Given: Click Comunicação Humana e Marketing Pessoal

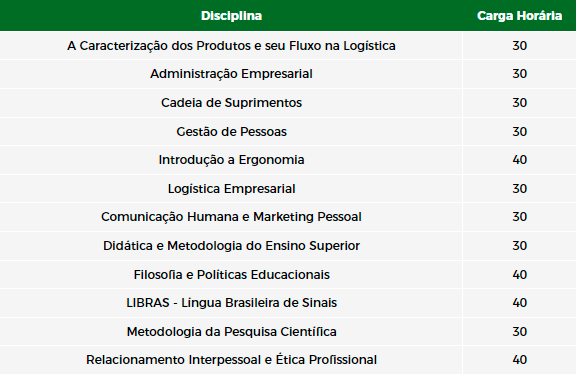Looking at the screenshot, I should [231, 217].
